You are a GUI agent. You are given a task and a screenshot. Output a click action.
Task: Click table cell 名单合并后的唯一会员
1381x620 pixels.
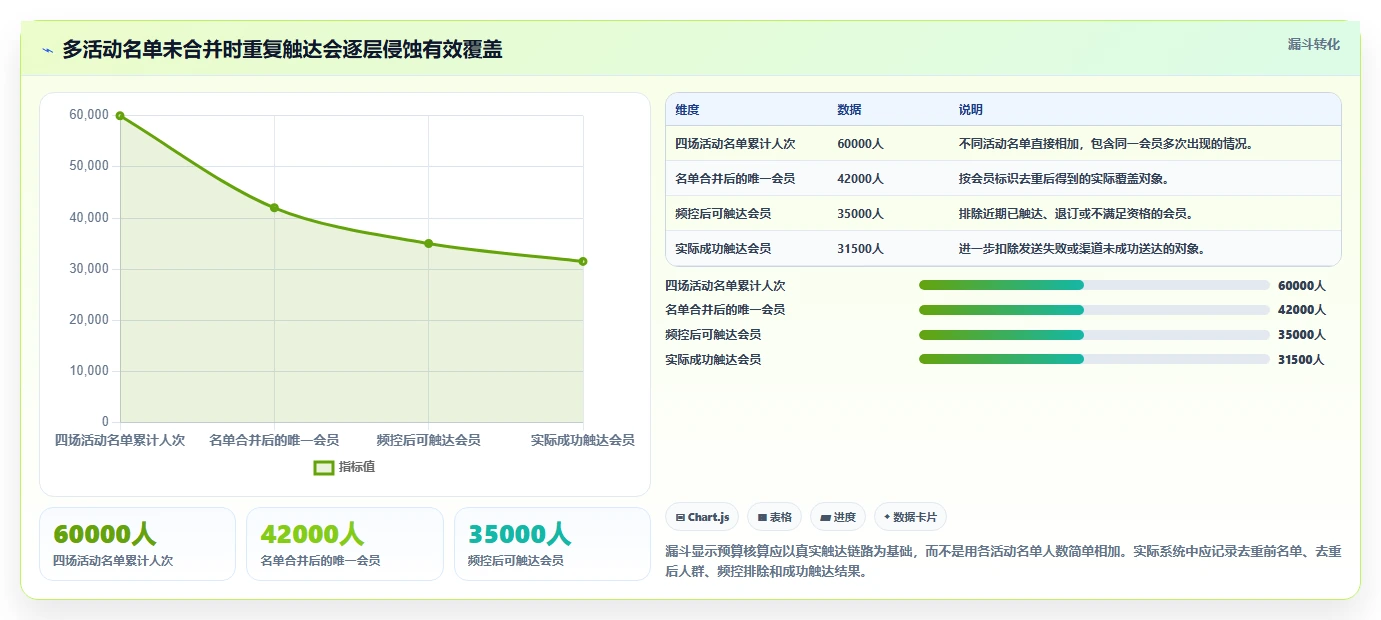click(735, 179)
